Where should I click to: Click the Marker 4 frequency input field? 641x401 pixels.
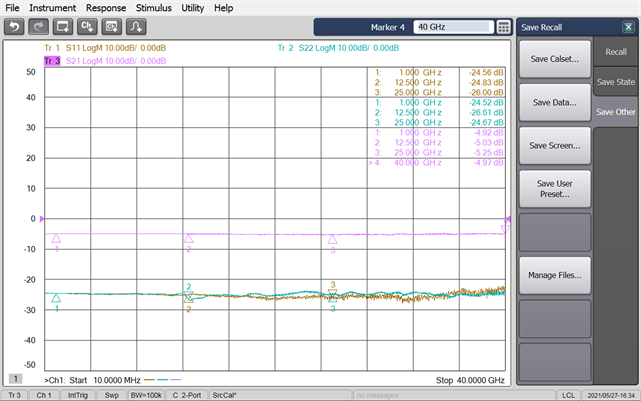click(453, 27)
